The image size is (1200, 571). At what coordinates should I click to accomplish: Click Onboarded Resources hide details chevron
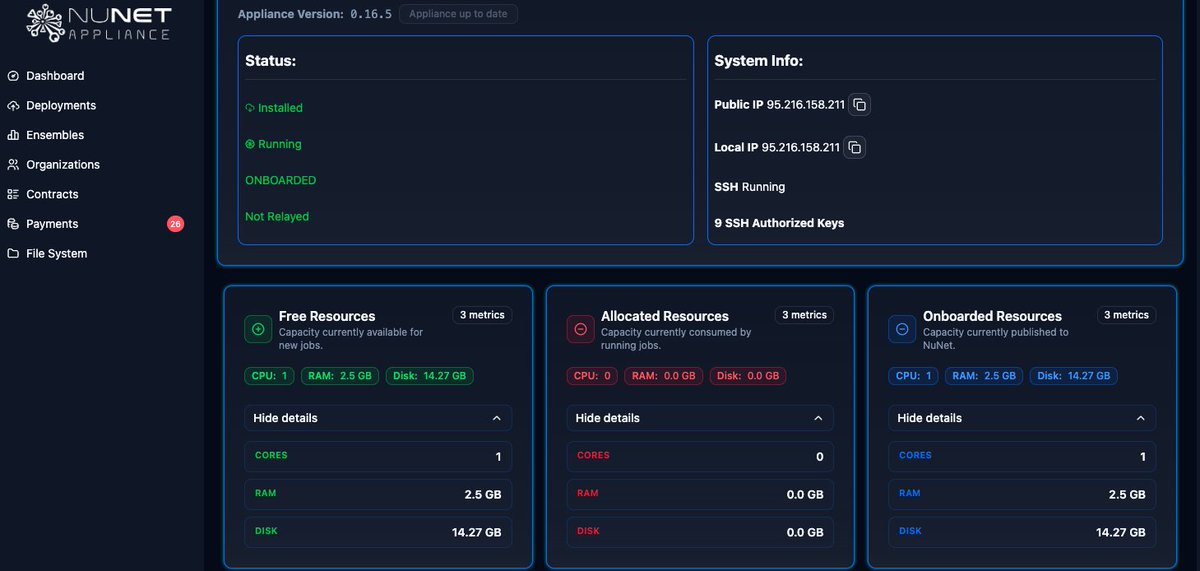pos(1140,418)
